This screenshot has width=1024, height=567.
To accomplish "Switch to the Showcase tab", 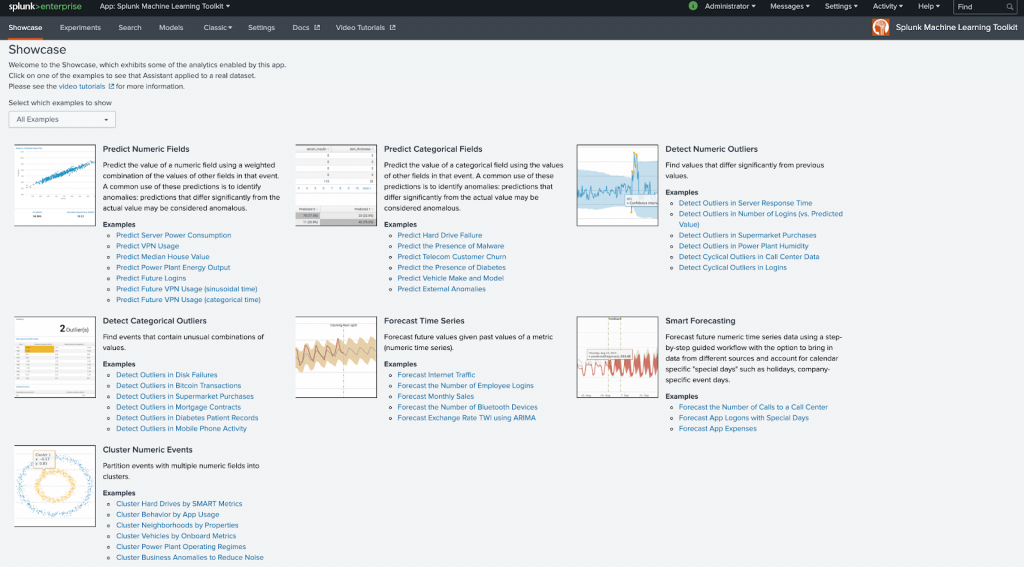I will pyautogui.click(x=25, y=27).
